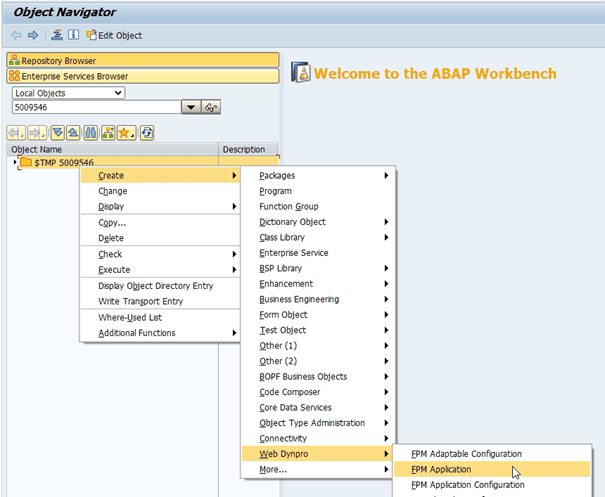Expand the Object Type Administration submenu
Screen dimensions: 605x497
pos(318,423)
